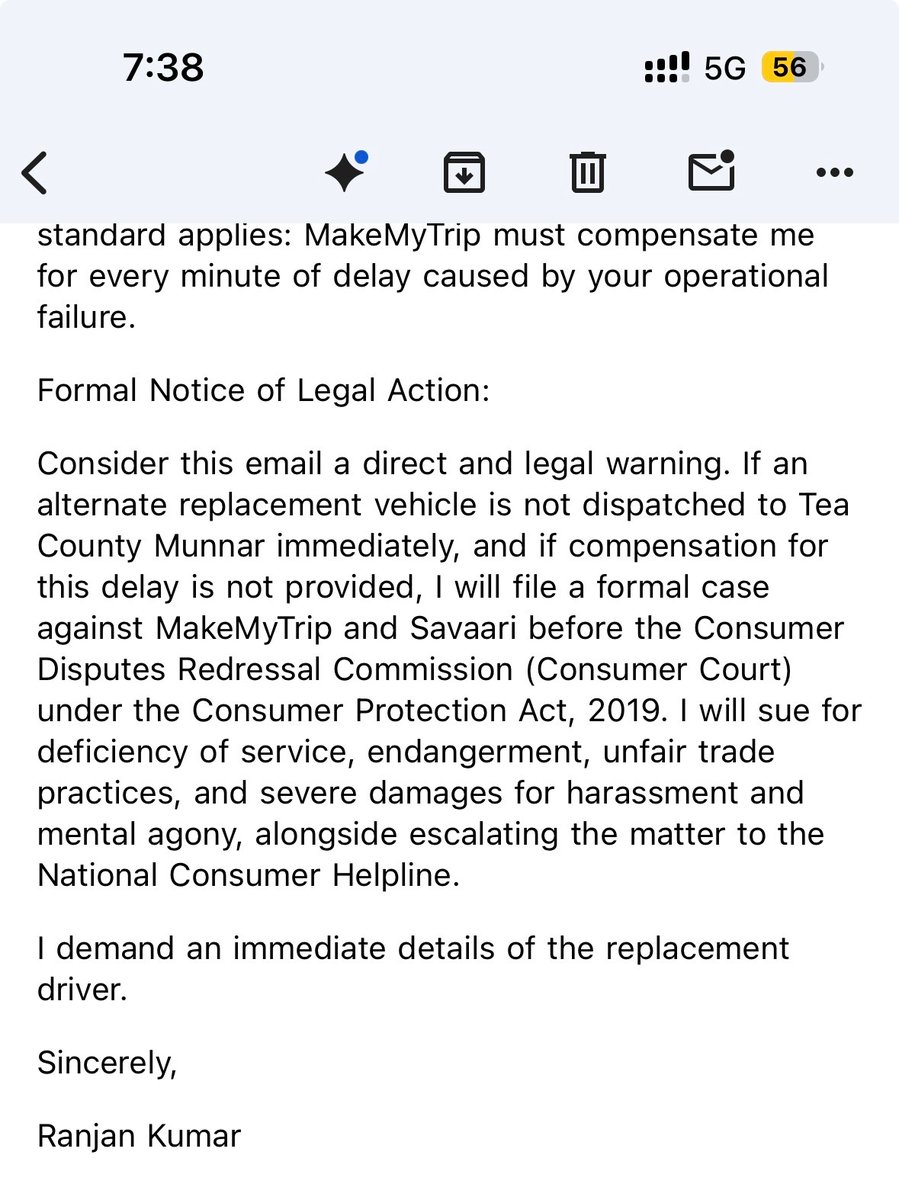Screen dimensions: 899x1200
Task: Tap the sender signature 'Ranjan Kumar'
Action: click(139, 1137)
